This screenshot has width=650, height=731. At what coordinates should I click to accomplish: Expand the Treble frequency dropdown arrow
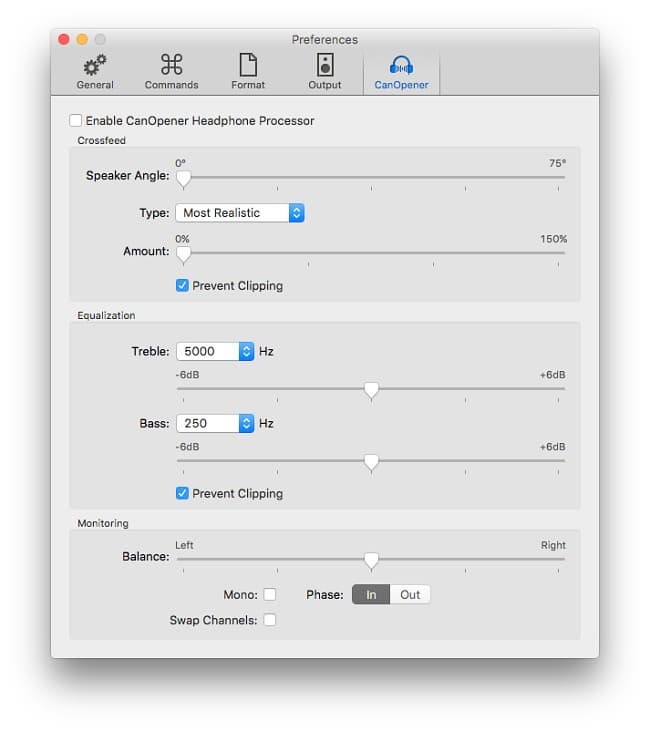click(246, 351)
